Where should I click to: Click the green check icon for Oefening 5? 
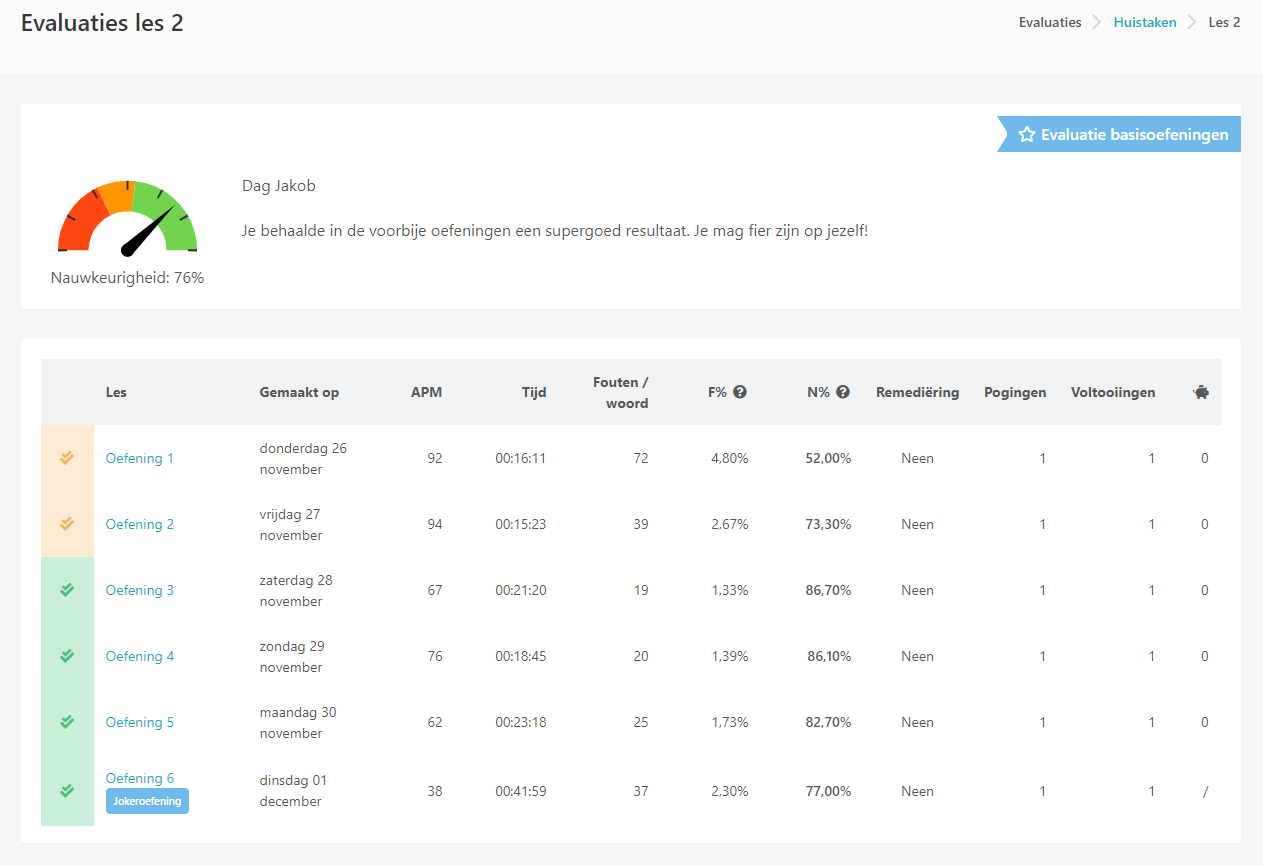pos(67,722)
